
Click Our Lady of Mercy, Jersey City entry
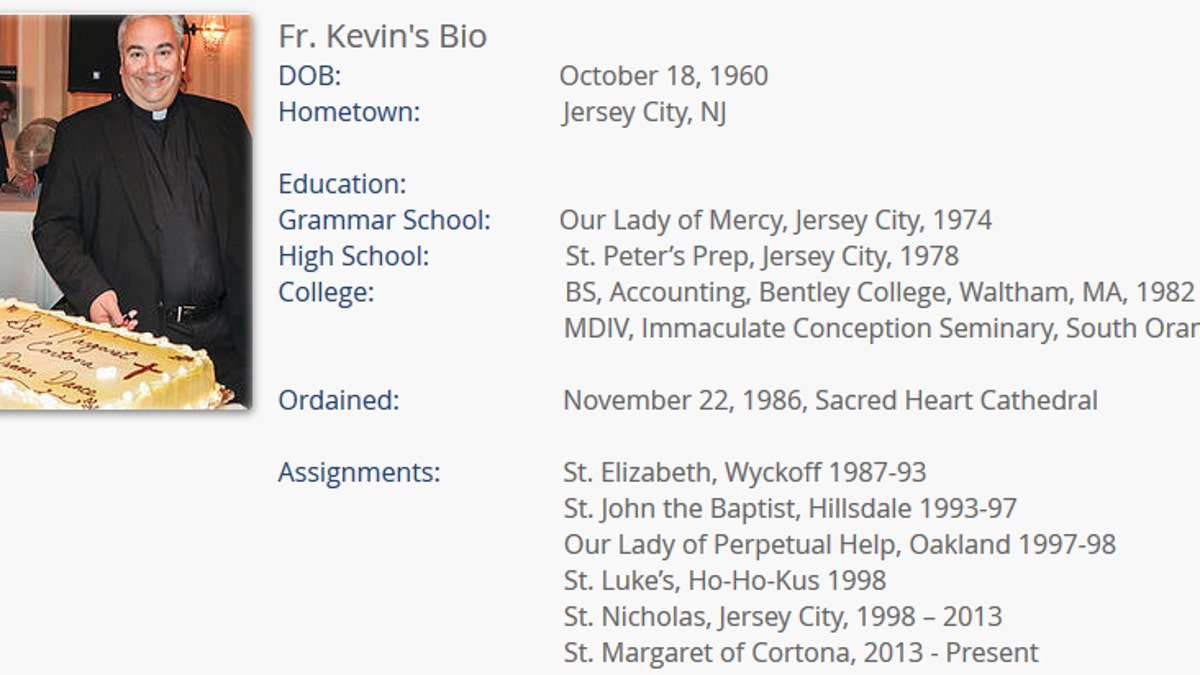point(775,220)
